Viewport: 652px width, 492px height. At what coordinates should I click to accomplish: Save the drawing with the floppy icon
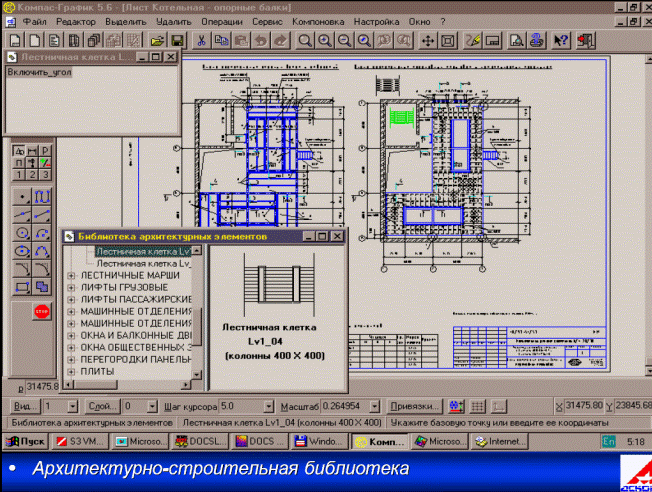click(x=178, y=40)
